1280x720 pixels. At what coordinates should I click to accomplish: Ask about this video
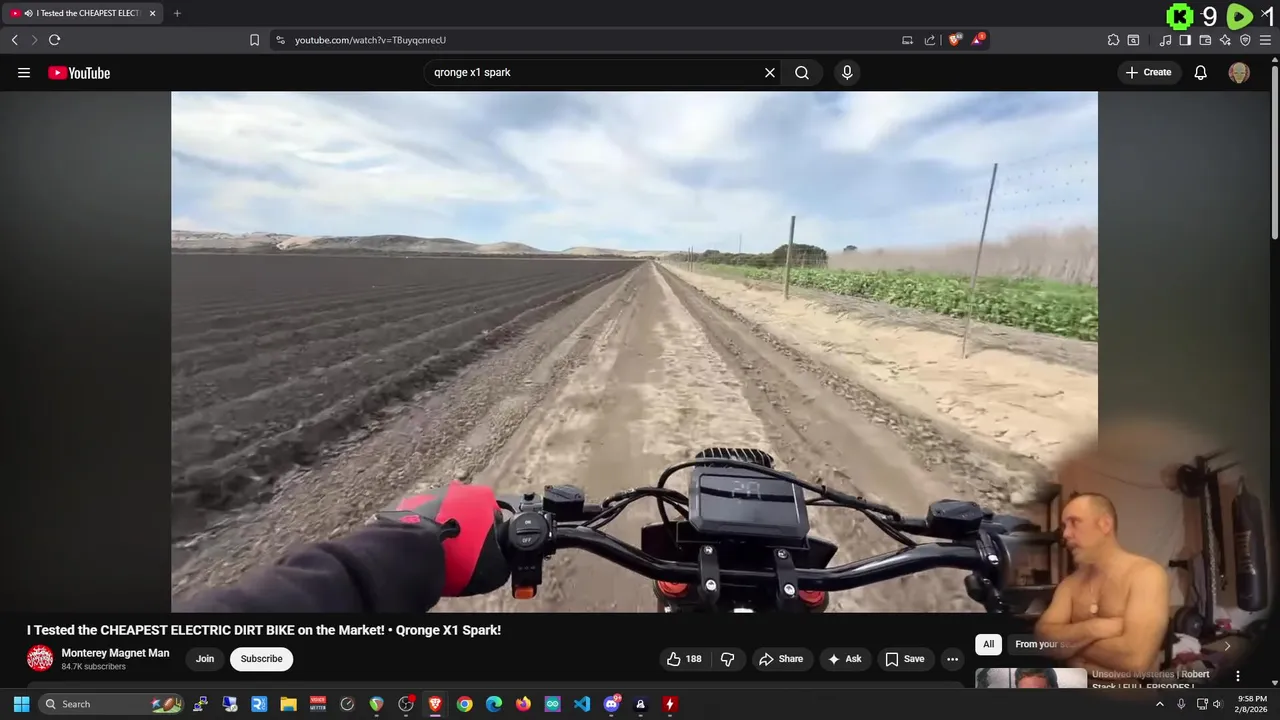[844, 659]
